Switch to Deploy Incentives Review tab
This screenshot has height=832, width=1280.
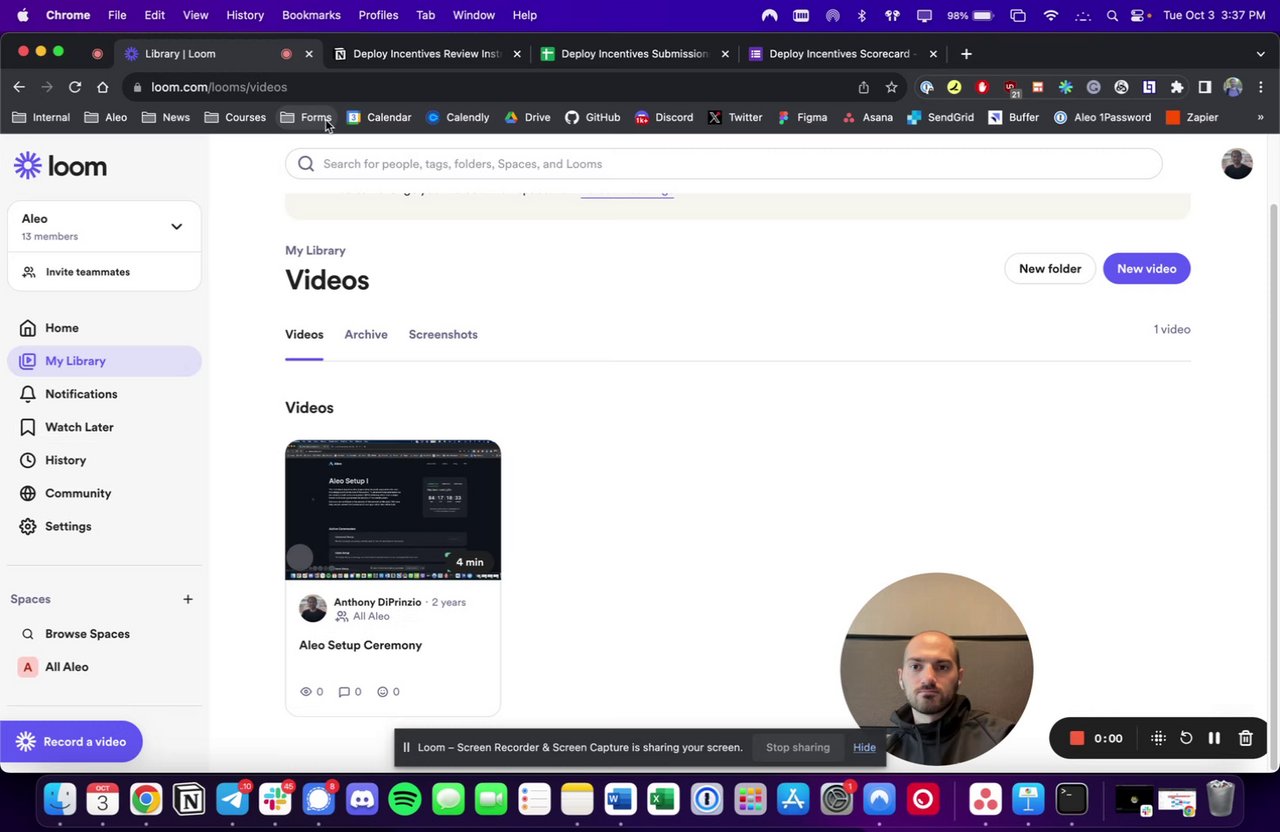(x=427, y=54)
